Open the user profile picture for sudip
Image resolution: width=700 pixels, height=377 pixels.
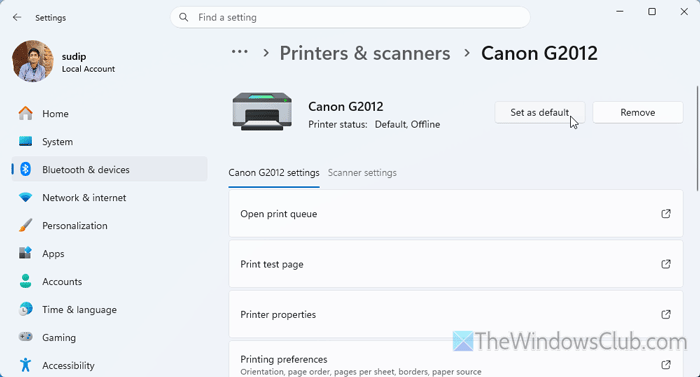pos(33,61)
